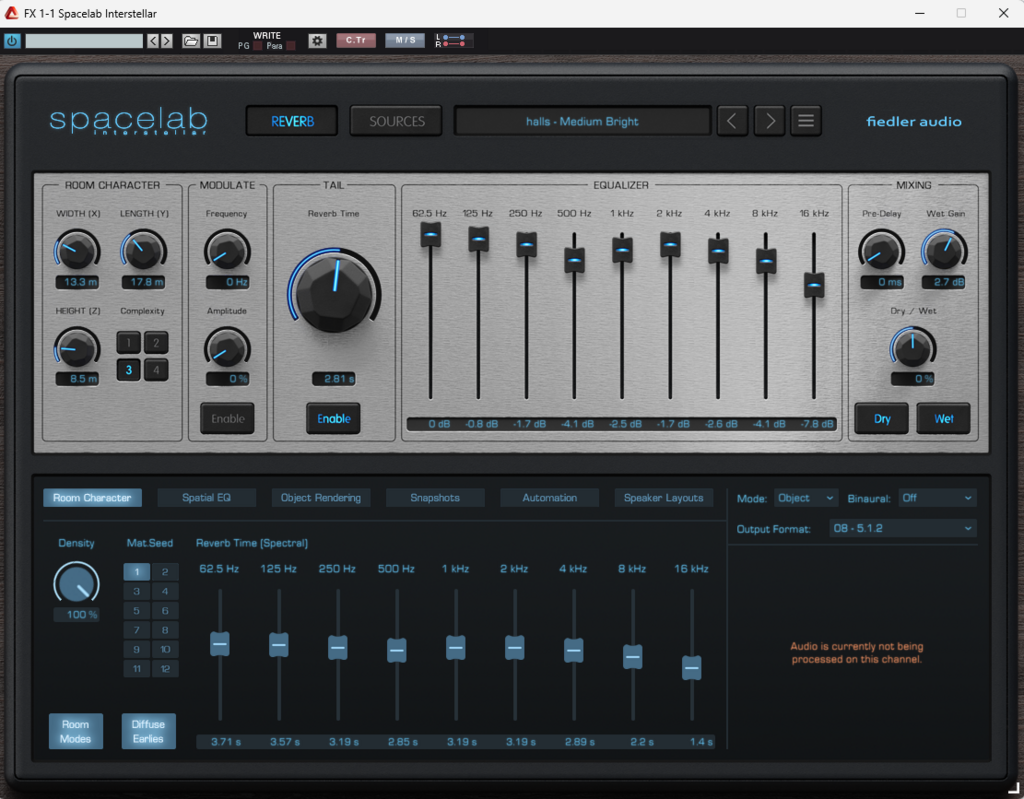Open the Snapshots tab
Image resolution: width=1024 pixels, height=799 pixels.
pyautogui.click(x=435, y=498)
